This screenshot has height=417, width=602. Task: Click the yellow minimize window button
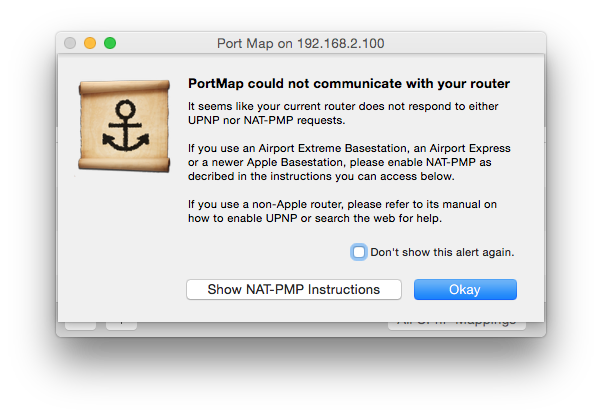90,43
